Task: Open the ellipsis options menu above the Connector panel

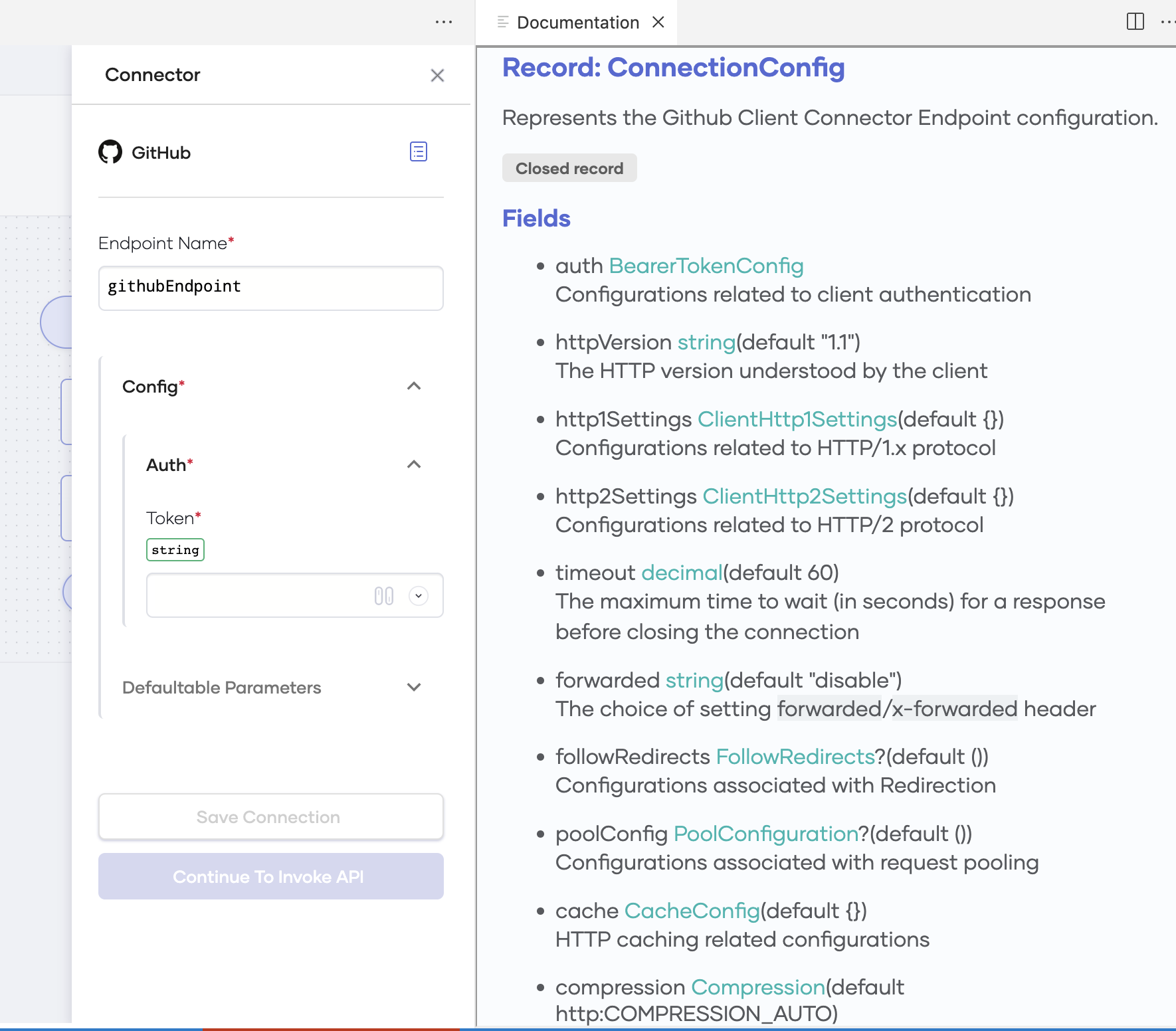Action: tap(443, 22)
